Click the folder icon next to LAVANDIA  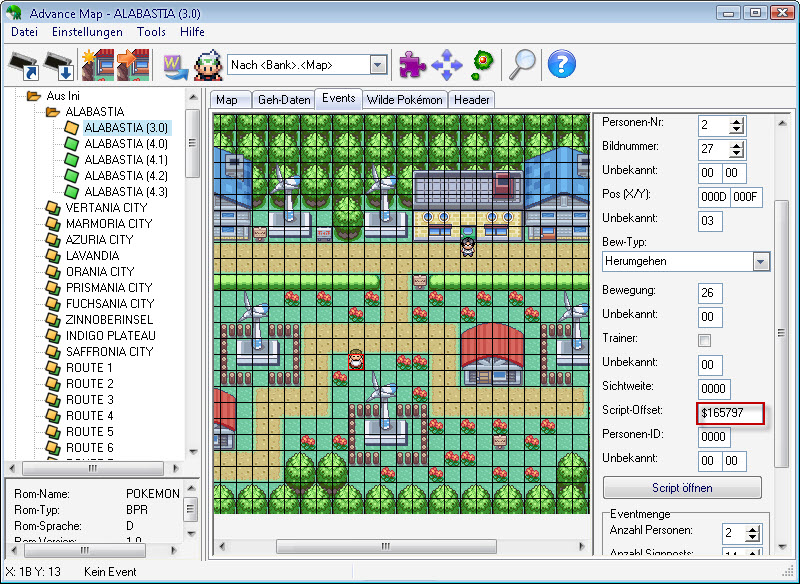(53, 256)
